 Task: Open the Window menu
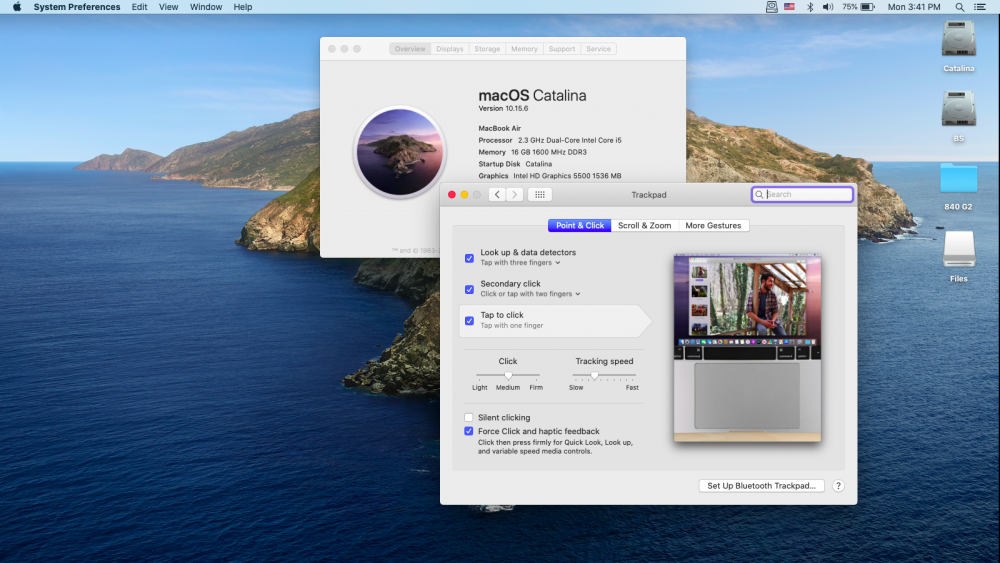[206, 7]
